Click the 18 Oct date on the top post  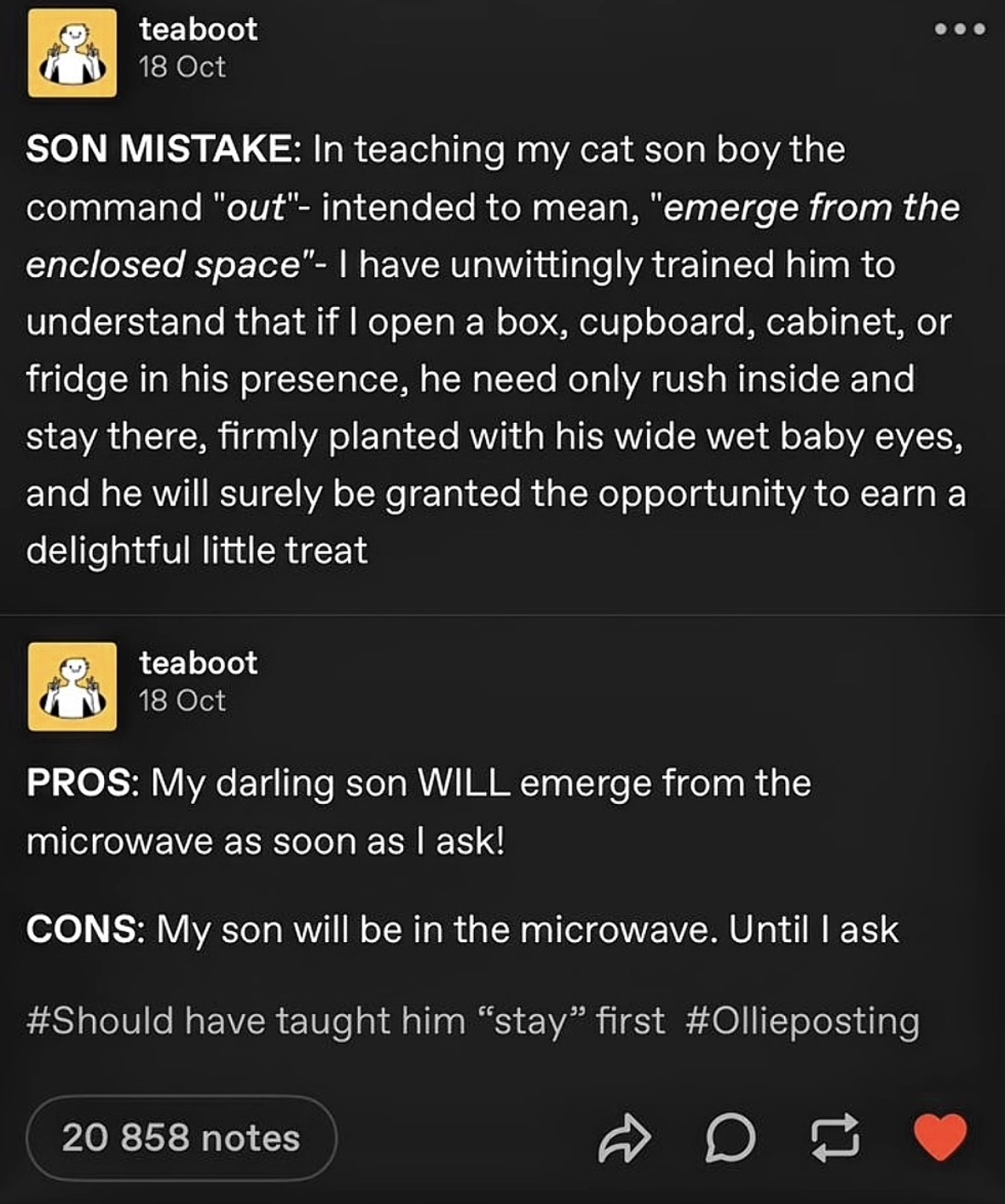(182, 67)
